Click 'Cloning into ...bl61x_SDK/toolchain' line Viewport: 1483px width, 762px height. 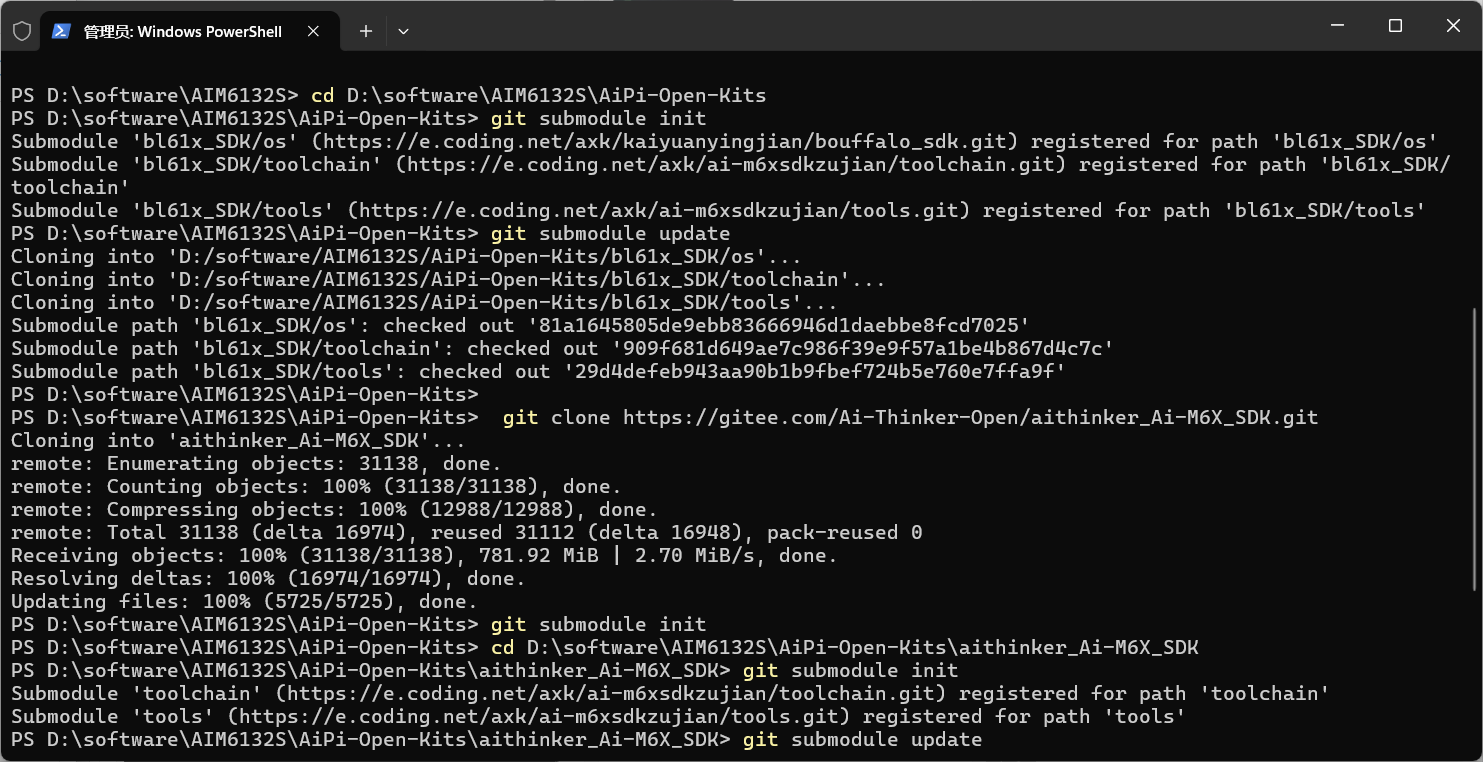[448, 279]
